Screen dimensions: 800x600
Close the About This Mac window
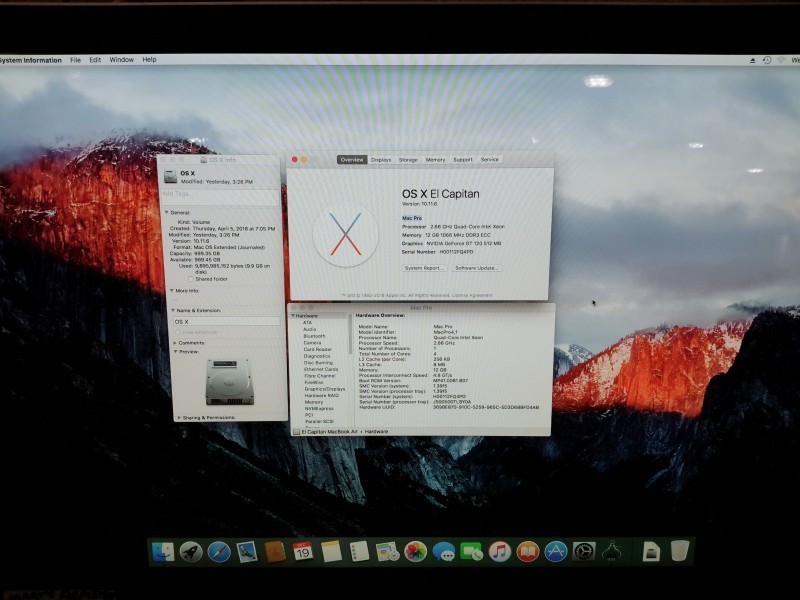tap(294, 160)
